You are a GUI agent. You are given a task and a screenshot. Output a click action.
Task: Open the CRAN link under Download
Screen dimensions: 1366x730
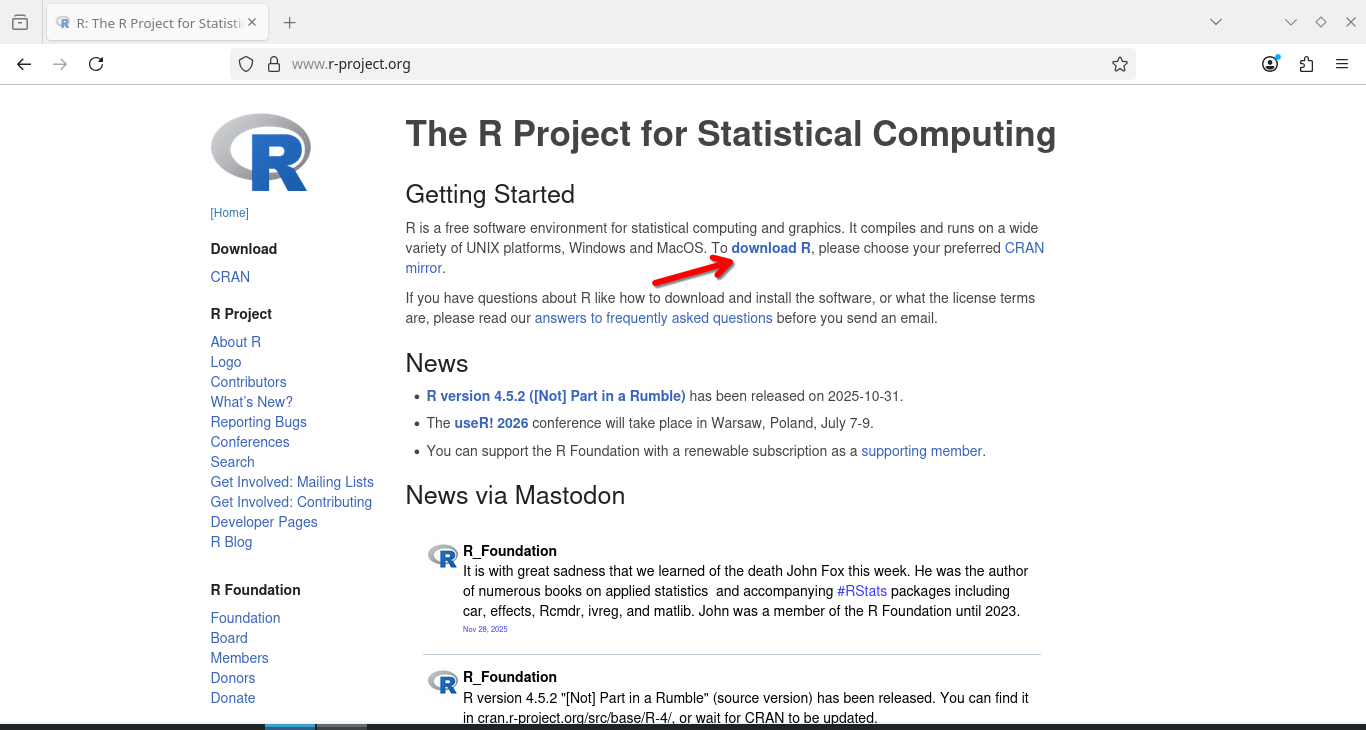pos(230,277)
